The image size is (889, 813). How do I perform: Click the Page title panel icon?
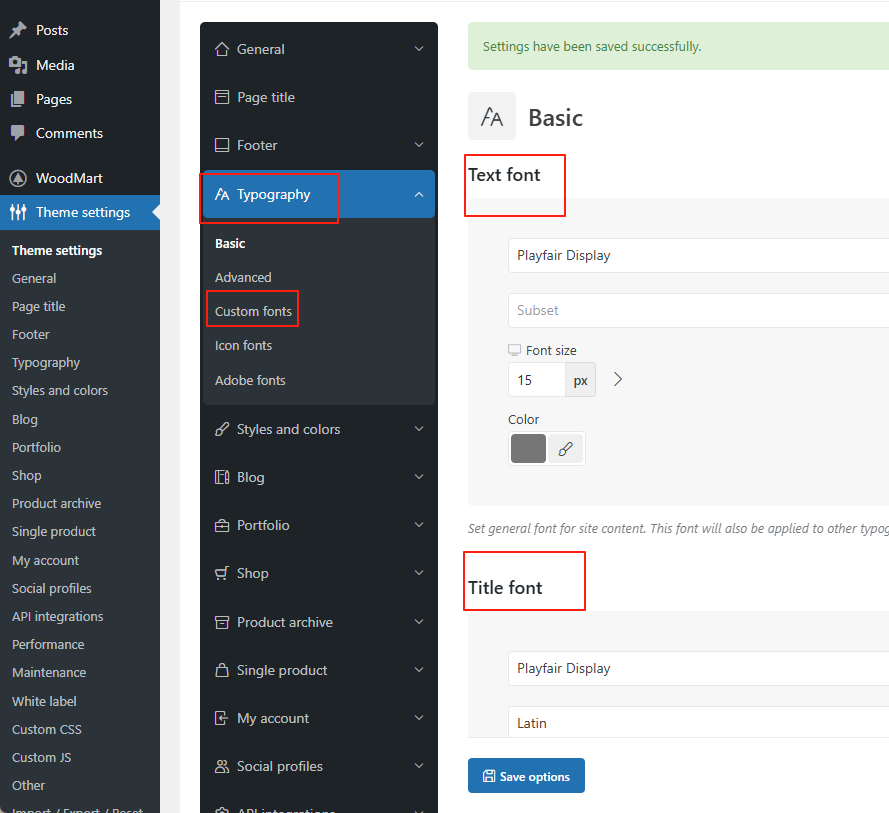222,97
